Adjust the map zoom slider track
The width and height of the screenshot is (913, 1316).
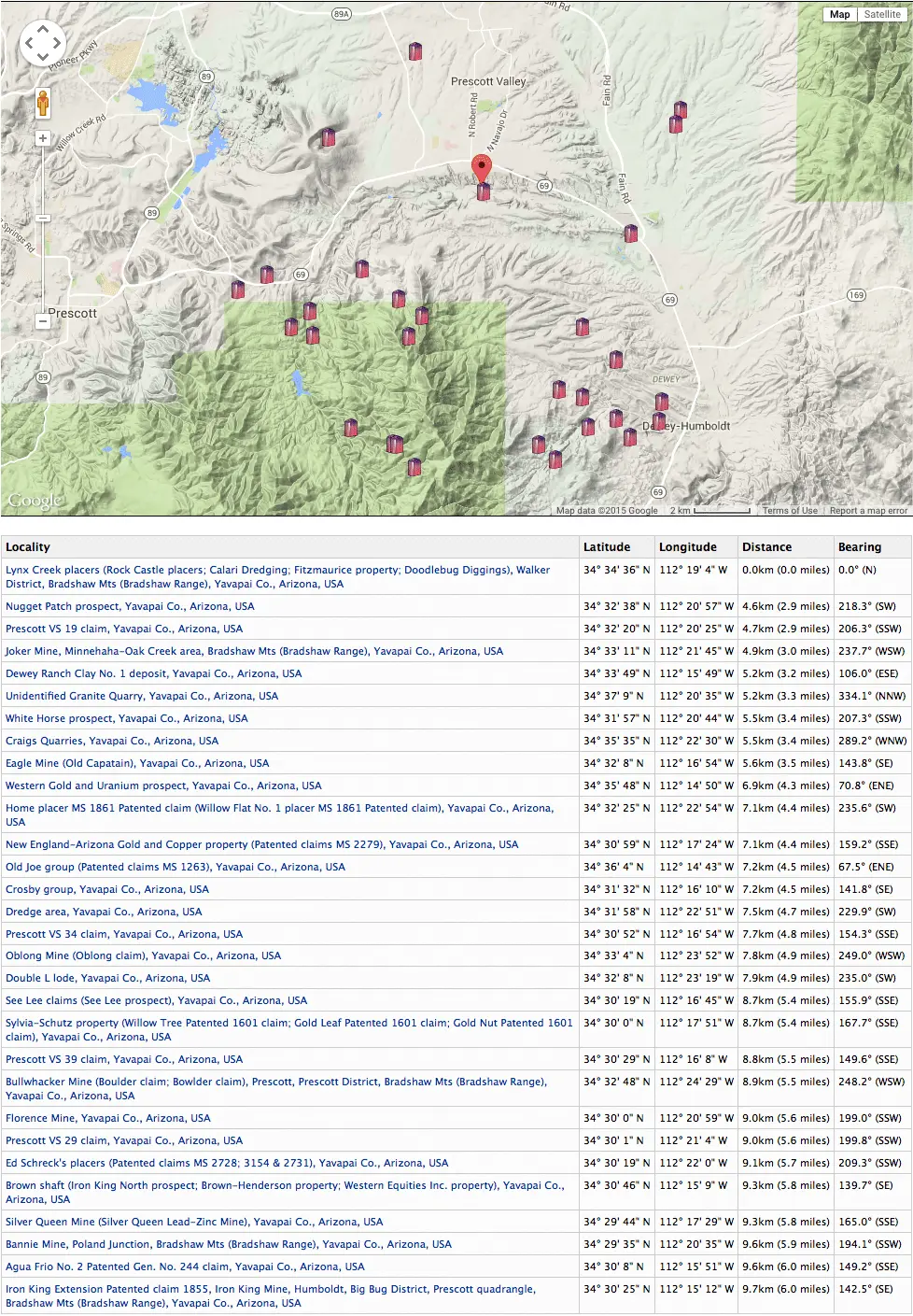tap(42, 230)
